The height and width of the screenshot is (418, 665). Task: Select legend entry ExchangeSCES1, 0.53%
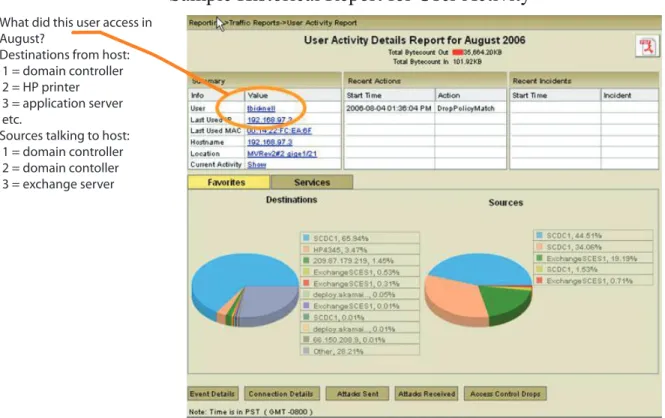point(360,272)
